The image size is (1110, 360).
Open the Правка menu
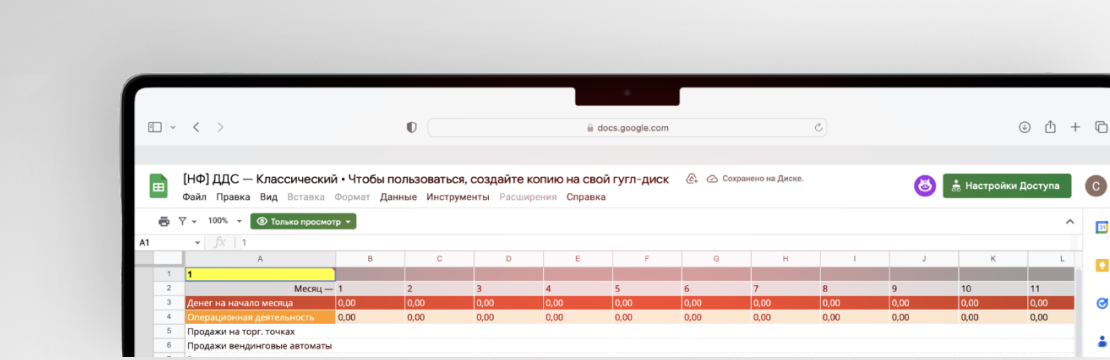point(234,197)
